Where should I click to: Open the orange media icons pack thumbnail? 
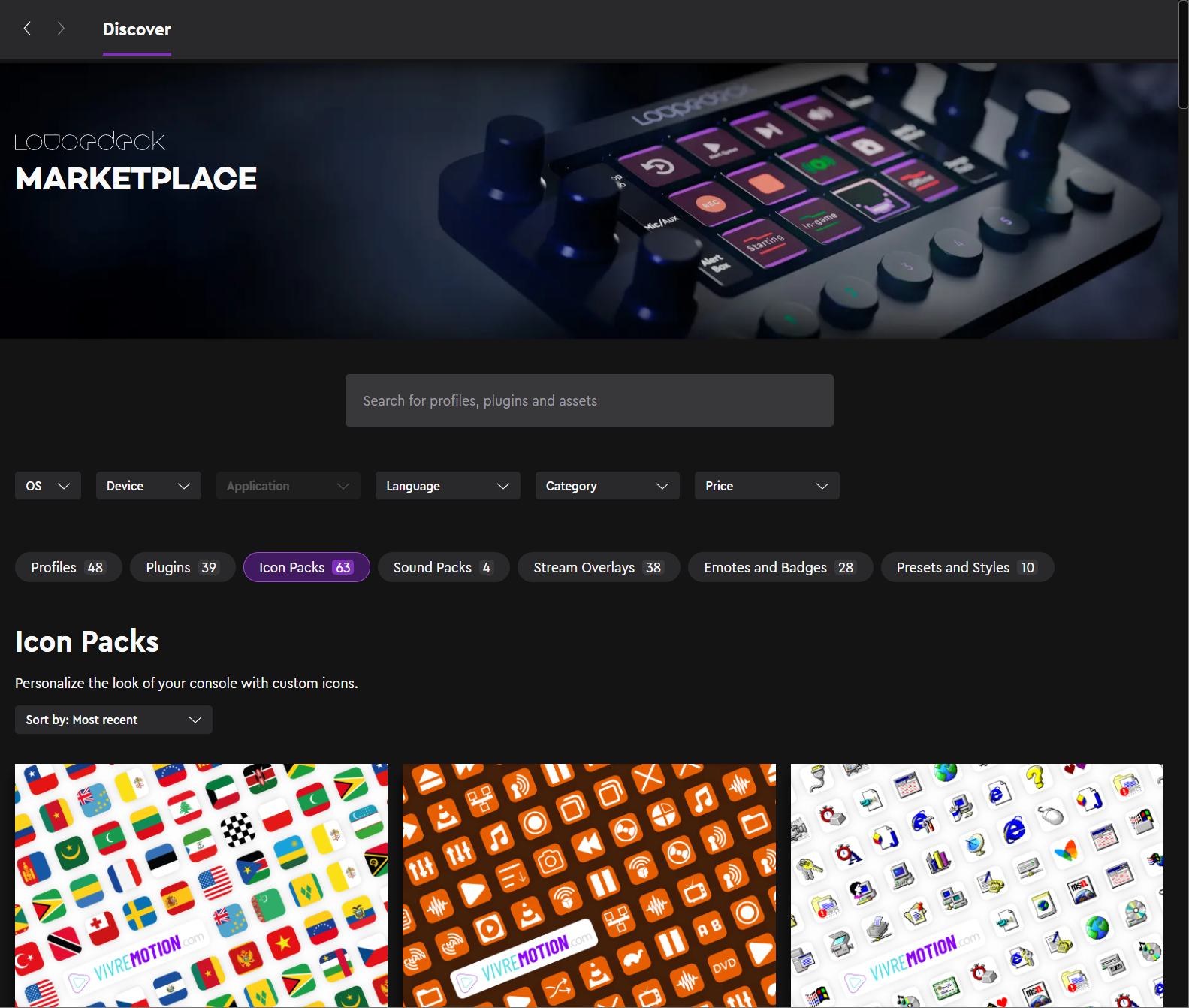click(589, 885)
